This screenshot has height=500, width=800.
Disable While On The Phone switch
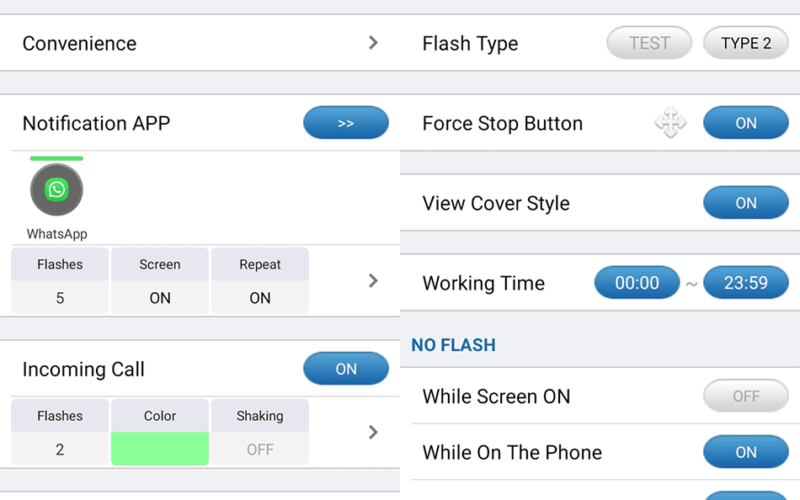tap(746, 452)
